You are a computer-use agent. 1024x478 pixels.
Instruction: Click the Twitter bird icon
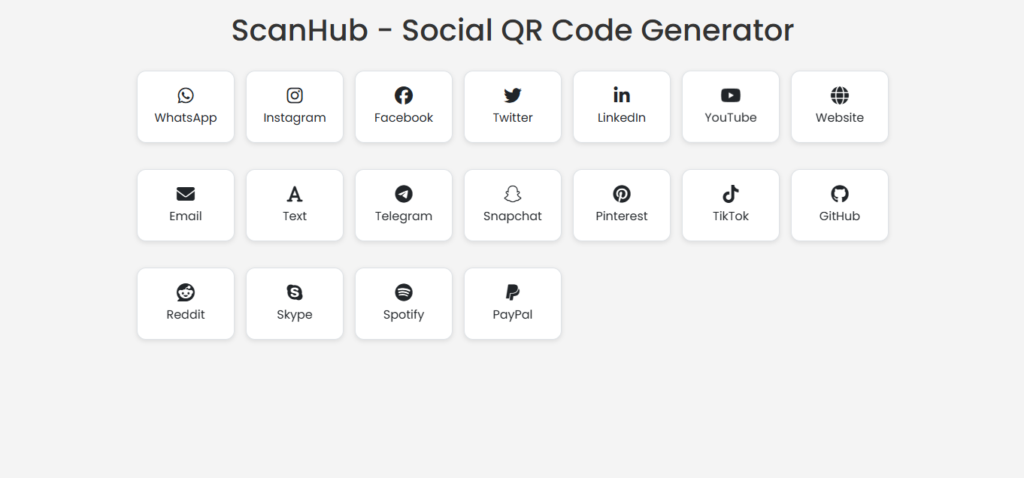pos(513,95)
